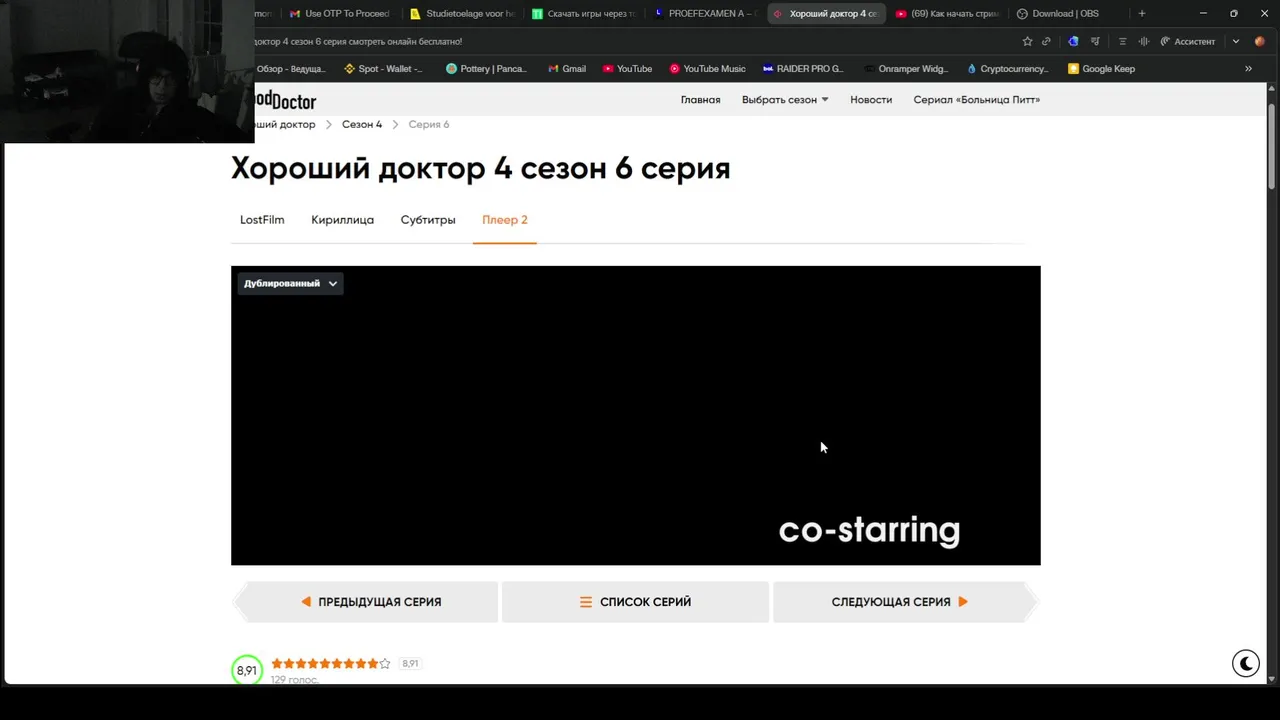Expand the toolbar downward chevron
The image size is (1280, 720).
tap(1236, 41)
